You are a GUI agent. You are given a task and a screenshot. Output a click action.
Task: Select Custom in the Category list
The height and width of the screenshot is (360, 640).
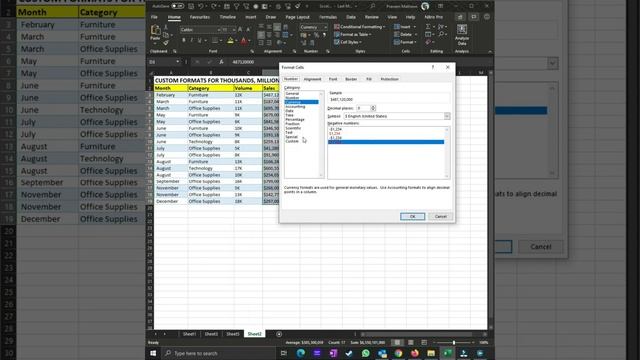pyautogui.click(x=292, y=141)
